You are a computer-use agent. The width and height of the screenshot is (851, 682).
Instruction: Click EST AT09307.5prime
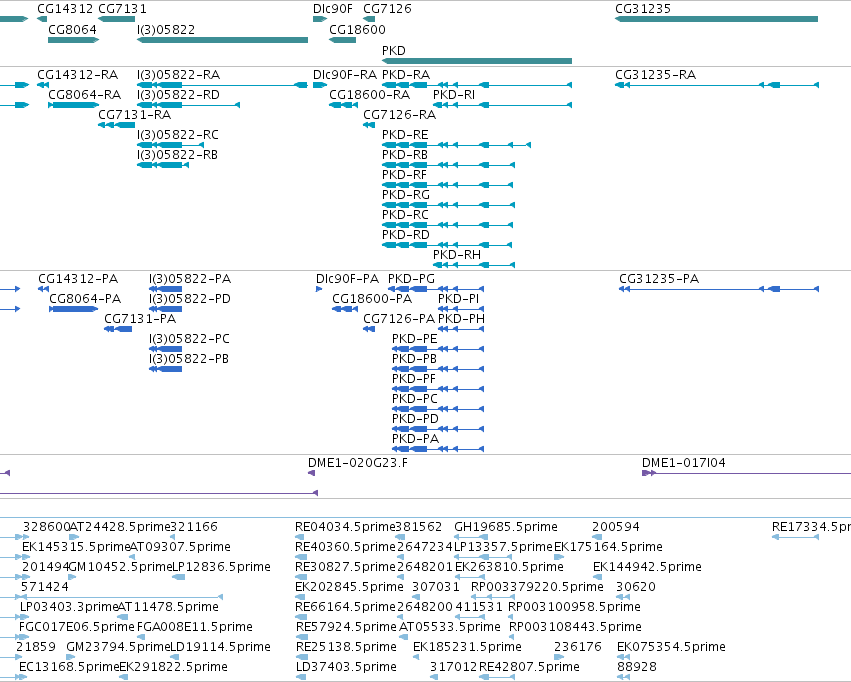(180, 547)
